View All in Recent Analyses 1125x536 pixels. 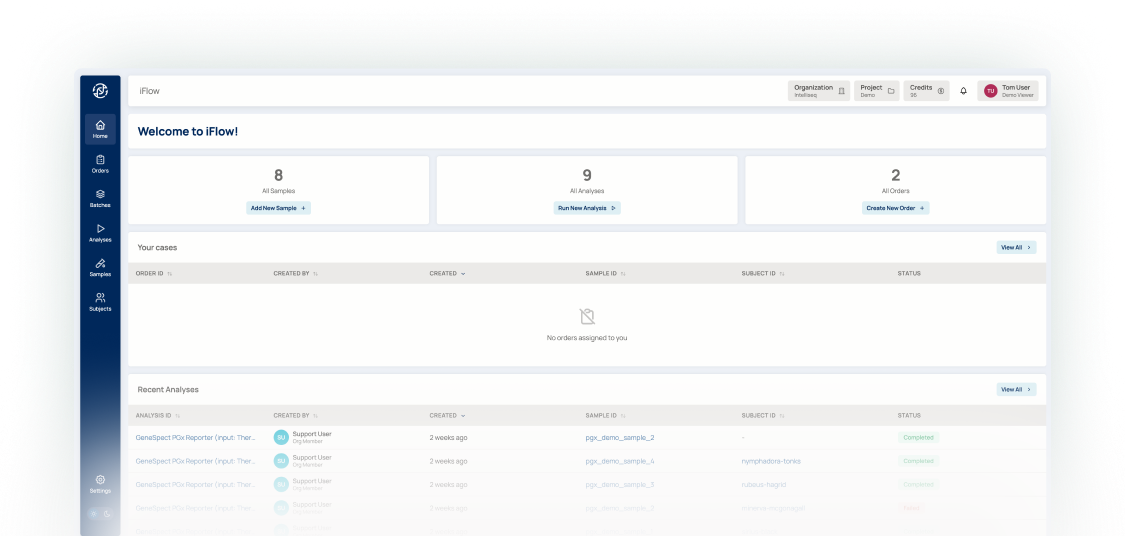coord(1016,390)
